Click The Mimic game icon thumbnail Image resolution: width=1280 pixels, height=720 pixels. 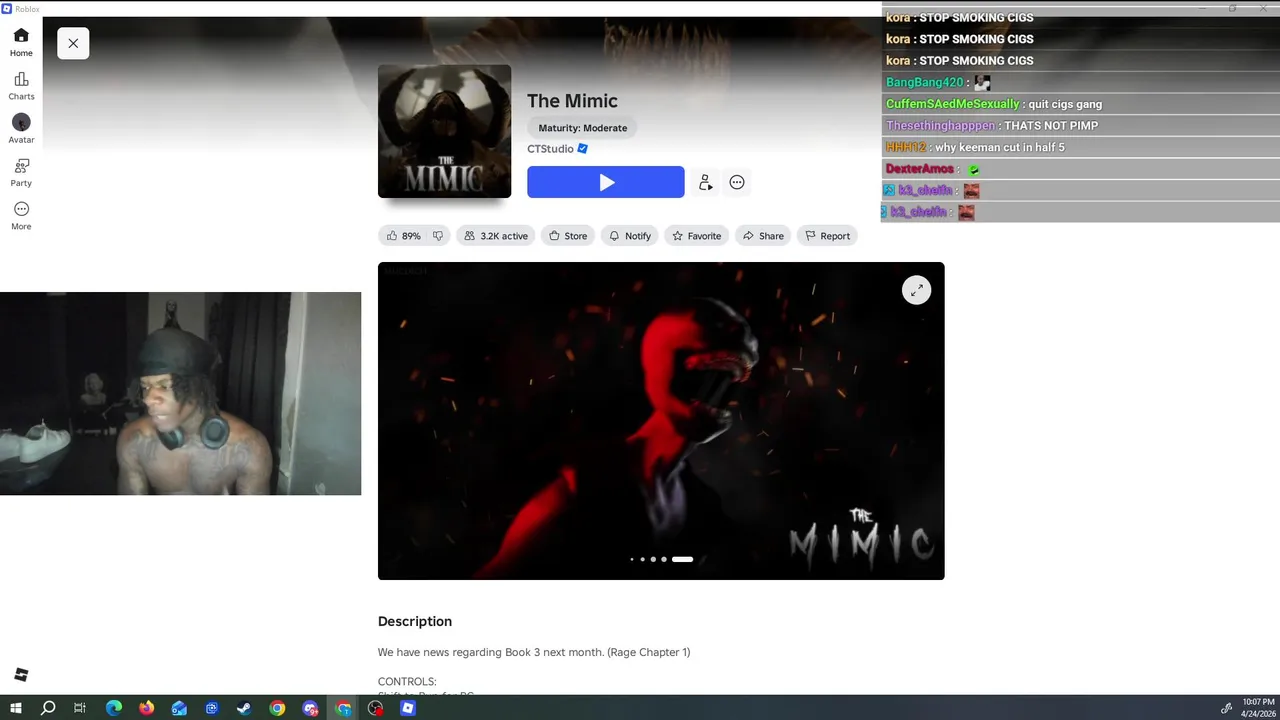[x=444, y=132]
